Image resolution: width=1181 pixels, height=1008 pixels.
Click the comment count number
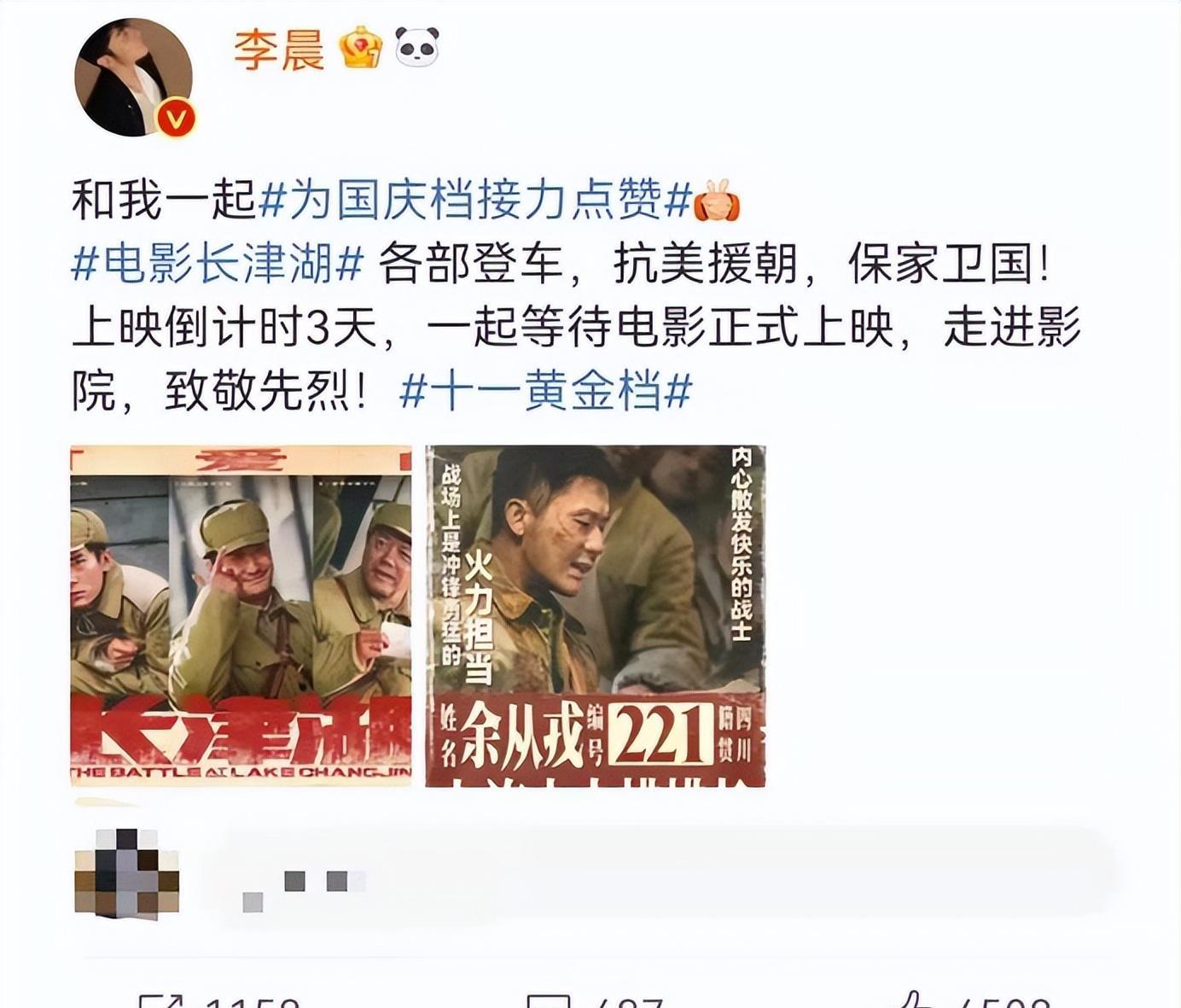click(629, 1001)
